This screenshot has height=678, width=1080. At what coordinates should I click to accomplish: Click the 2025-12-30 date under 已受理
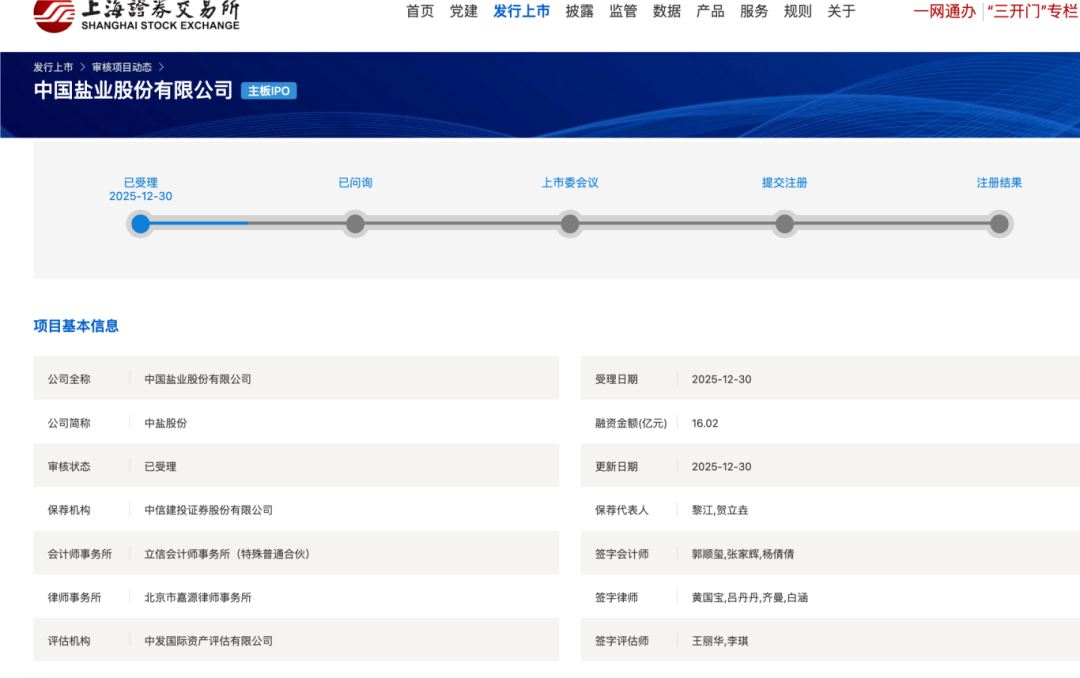point(141,196)
